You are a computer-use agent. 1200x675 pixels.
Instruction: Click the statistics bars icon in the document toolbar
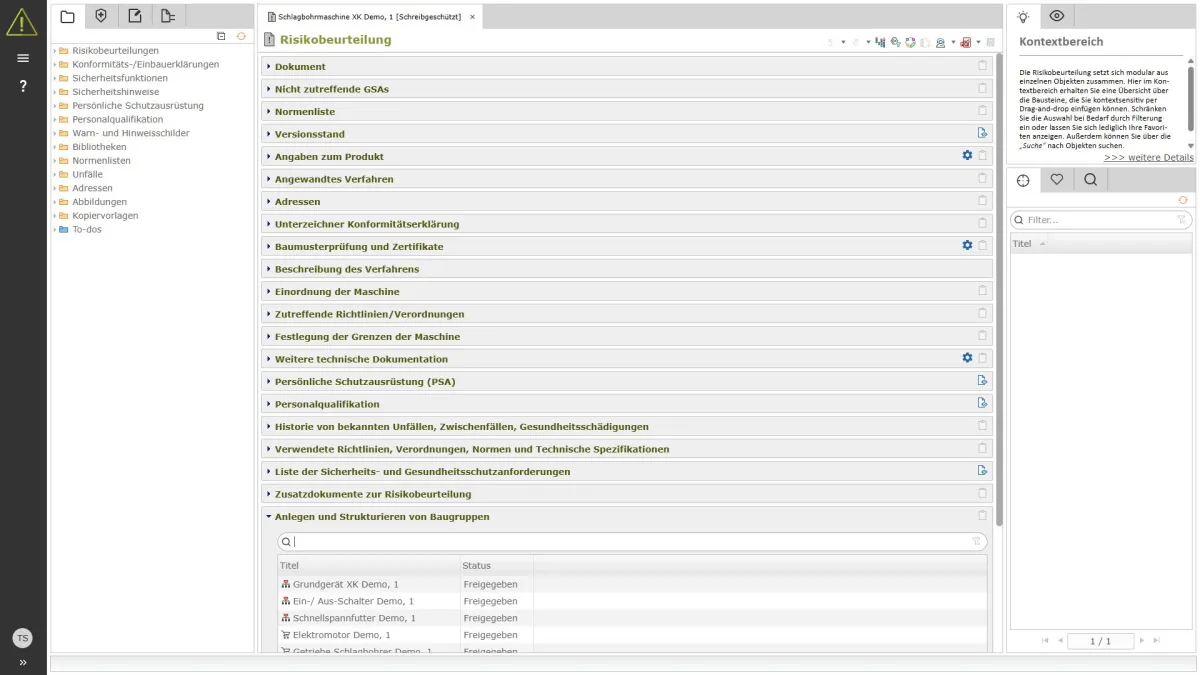click(x=880, y=43)
